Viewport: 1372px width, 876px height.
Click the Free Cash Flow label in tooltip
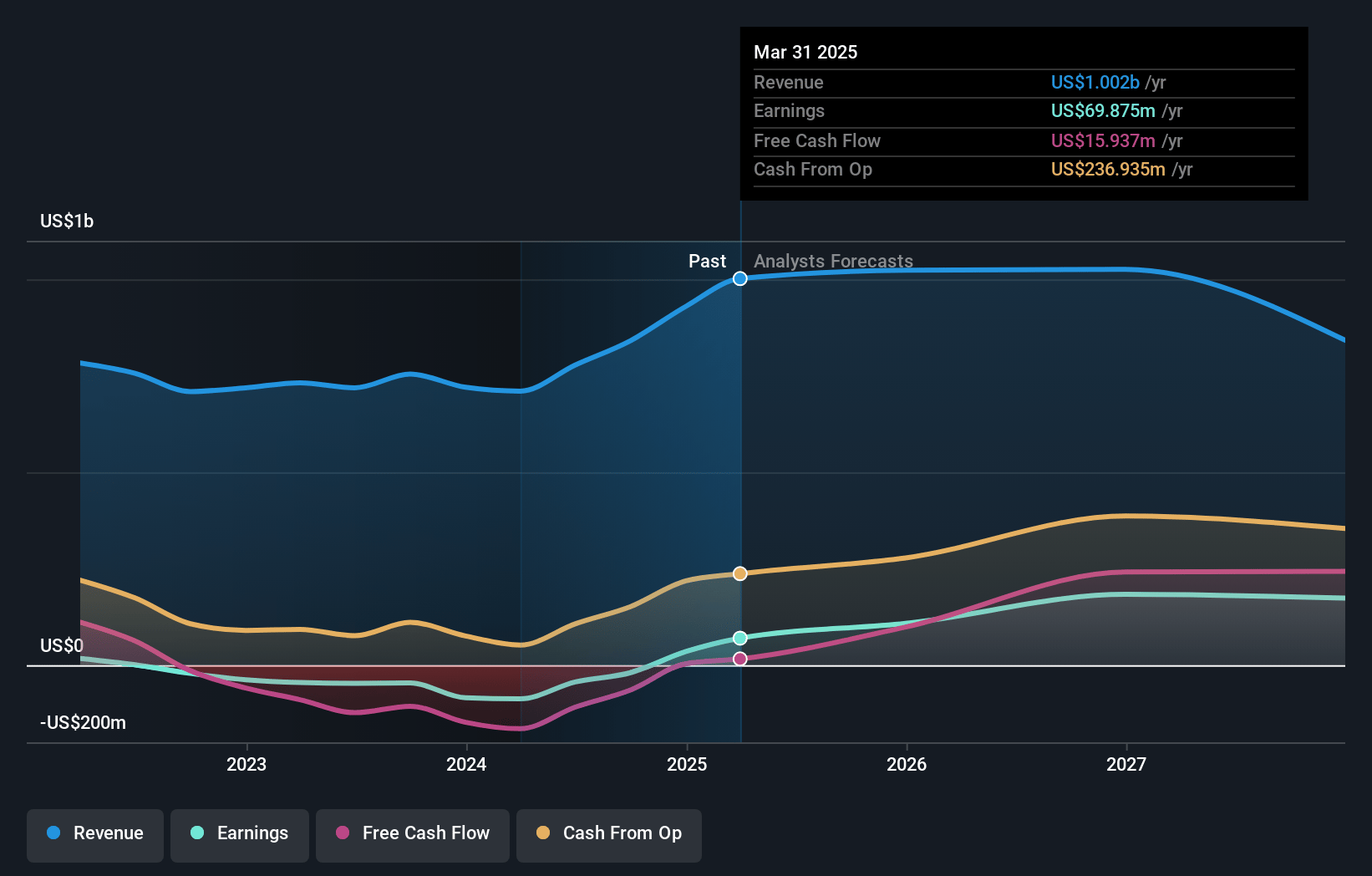point(817,140)
